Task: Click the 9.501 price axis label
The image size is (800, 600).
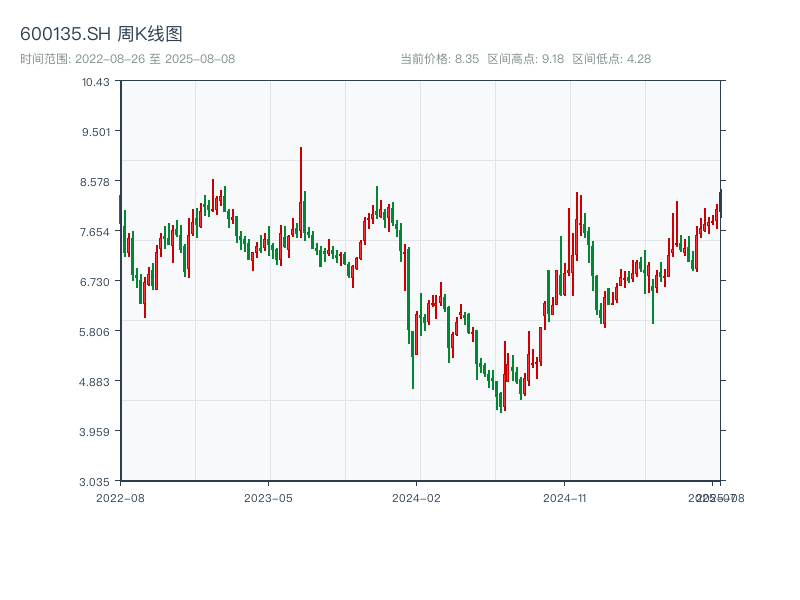Action: tap(96, 131)
